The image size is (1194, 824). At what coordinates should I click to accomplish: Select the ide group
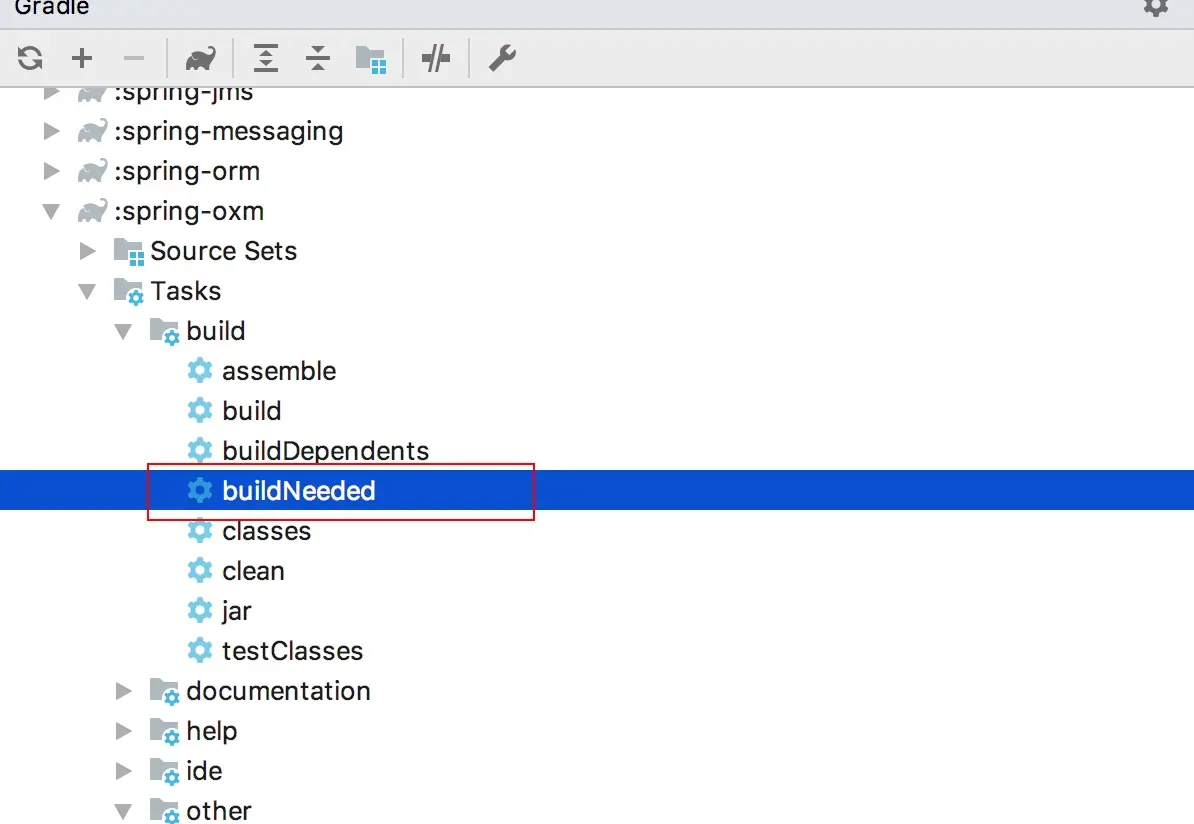[597, 771]
